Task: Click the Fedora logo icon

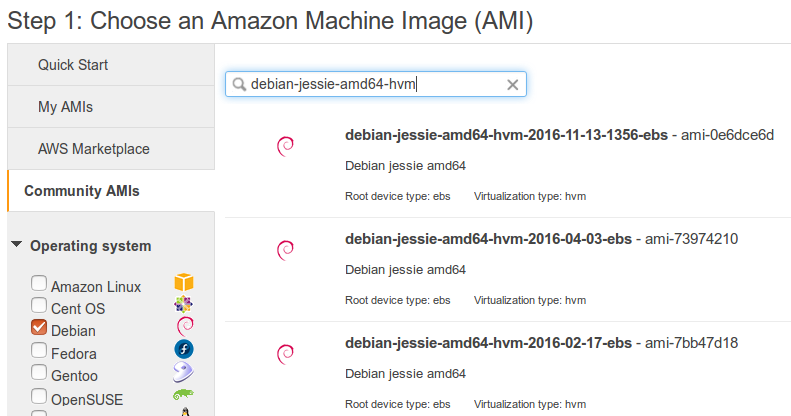Action: [x=183, y=349]
